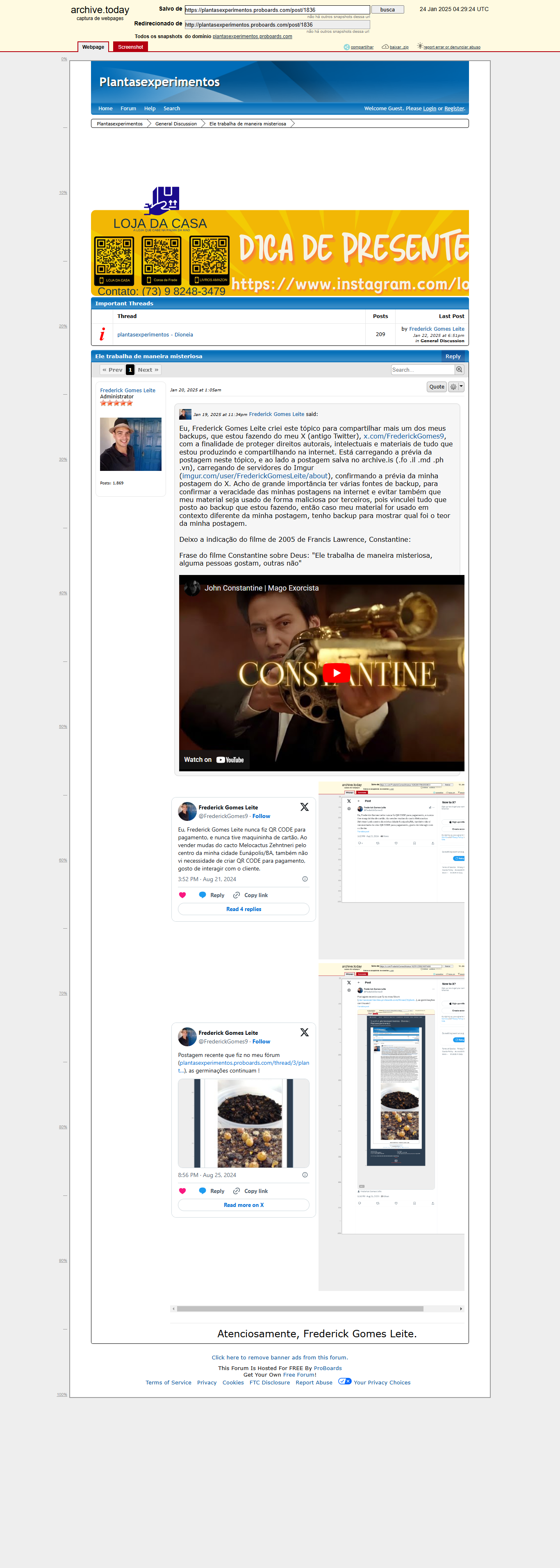Screen dimensions: 560x1568
Task: Click the scrollbar right arrow under post
Action: [x=461, y=1308]
